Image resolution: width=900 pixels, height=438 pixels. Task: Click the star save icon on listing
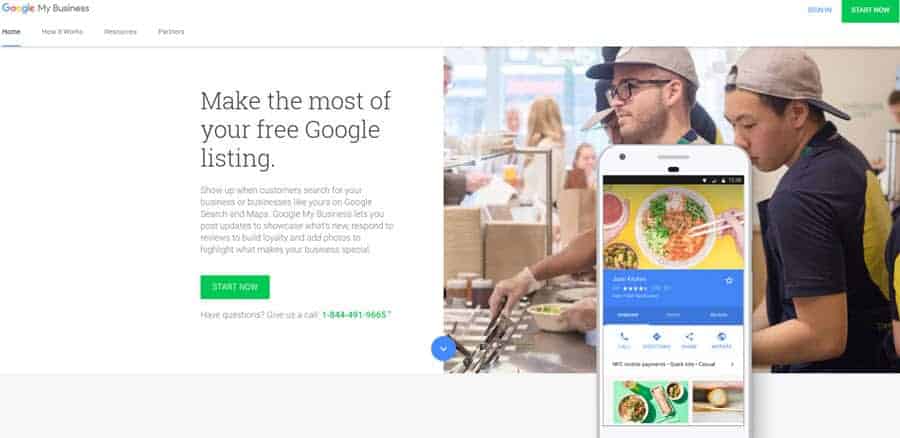point(729,281)
